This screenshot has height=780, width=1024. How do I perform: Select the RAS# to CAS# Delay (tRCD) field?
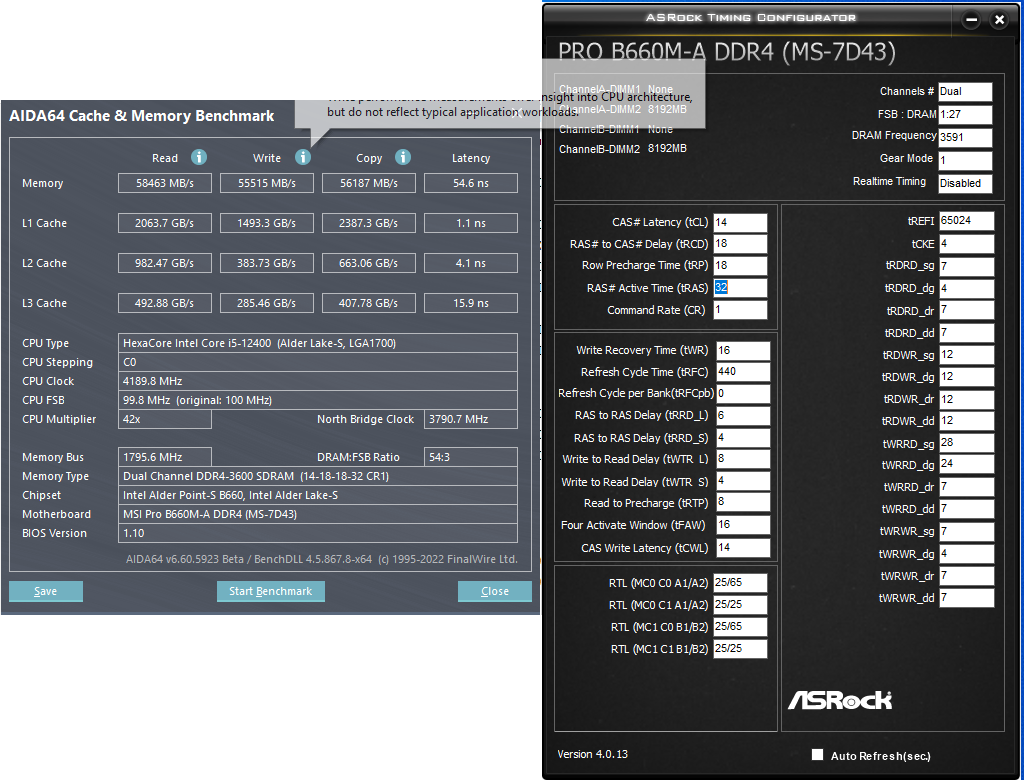(x=740, y=244)
